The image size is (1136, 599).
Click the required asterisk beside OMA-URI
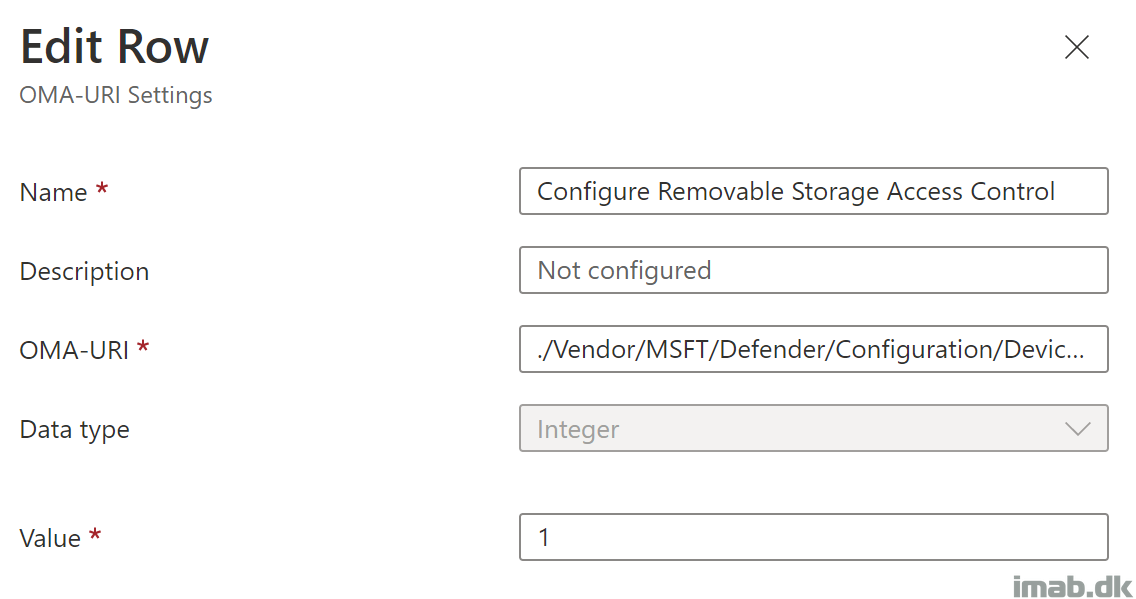click(x=143, y=346)
